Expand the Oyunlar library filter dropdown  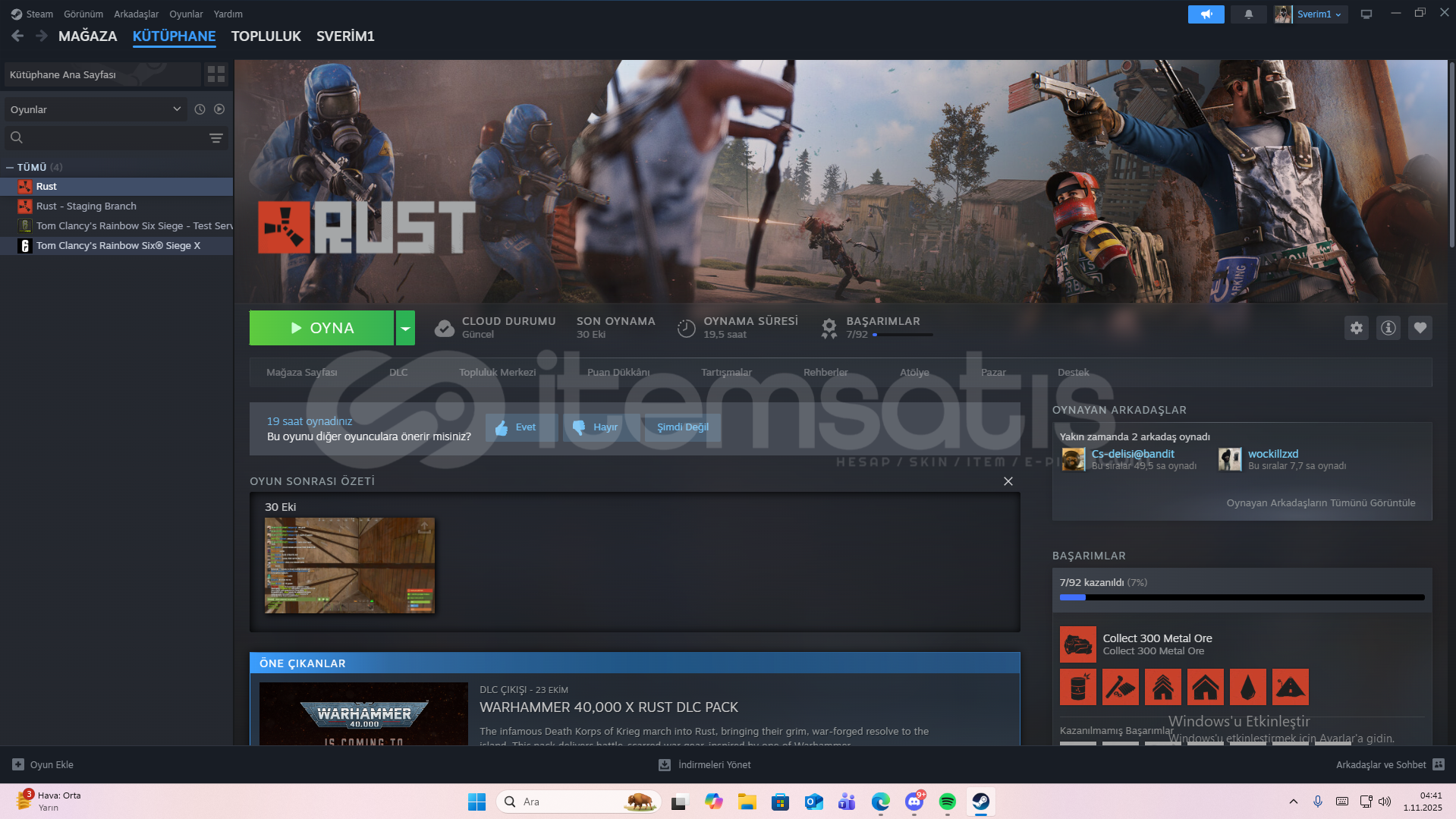tap(96, 109)
